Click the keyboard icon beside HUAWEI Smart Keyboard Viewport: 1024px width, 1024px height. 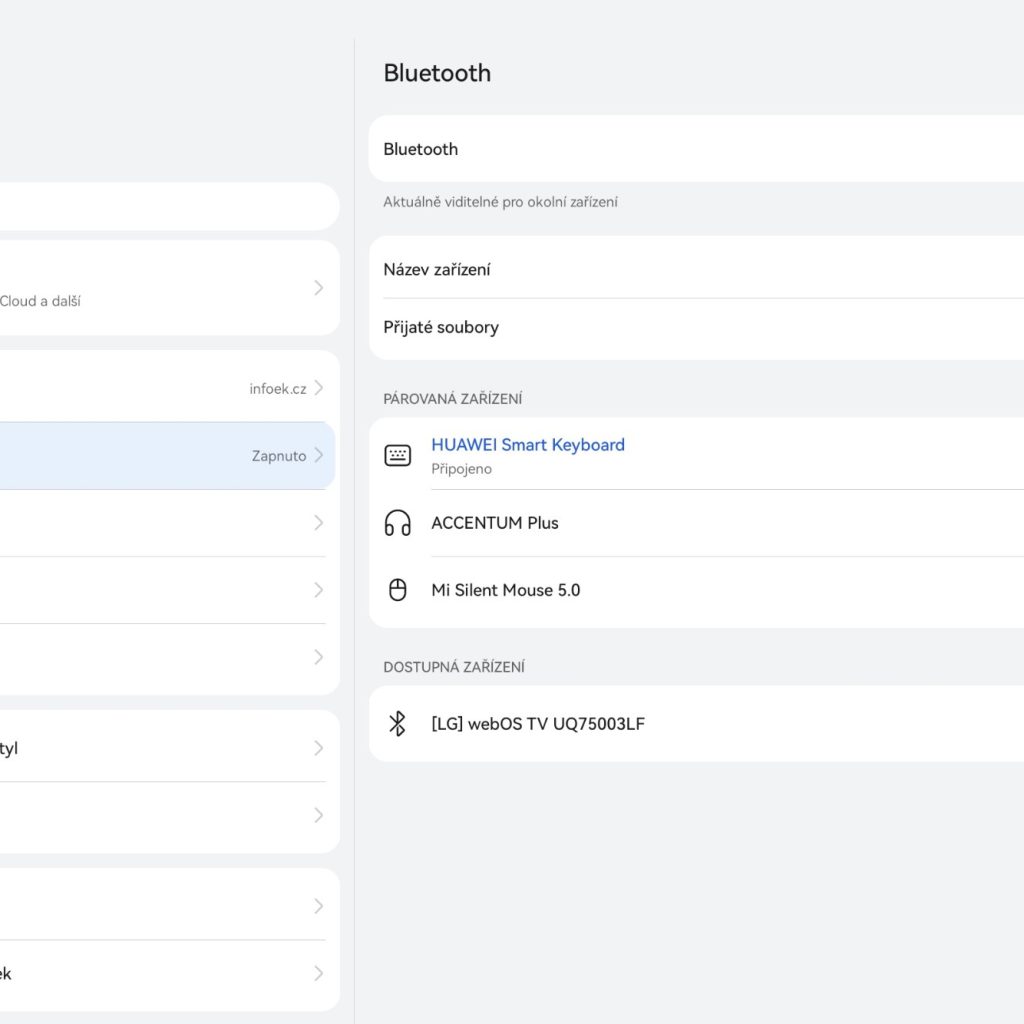(397, 455)
